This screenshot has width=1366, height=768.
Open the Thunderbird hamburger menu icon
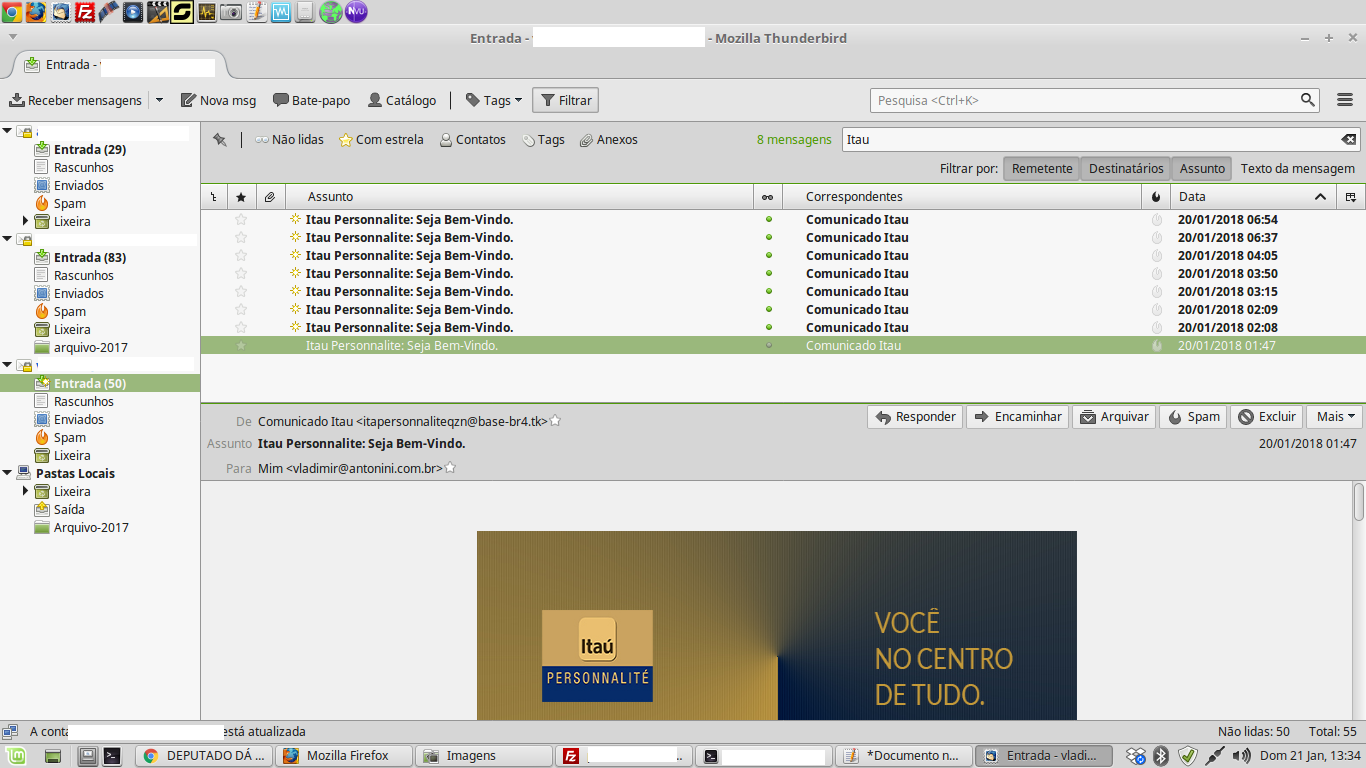pyautogui.click(x=1345, y=99)
